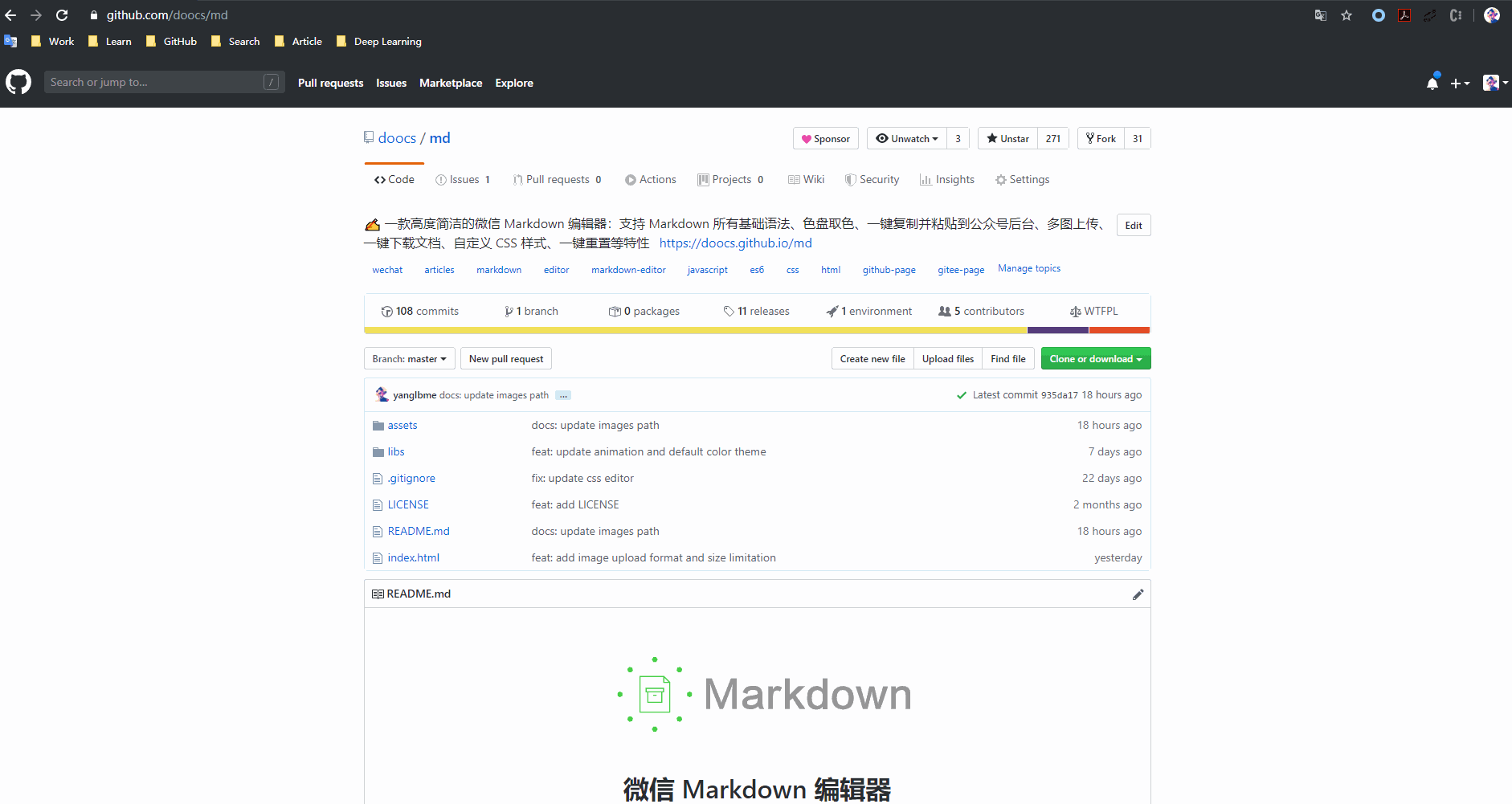Open the Google Translate extension icon
Viewport: 1512px width, 804px height.
(x=1320, y=15)
